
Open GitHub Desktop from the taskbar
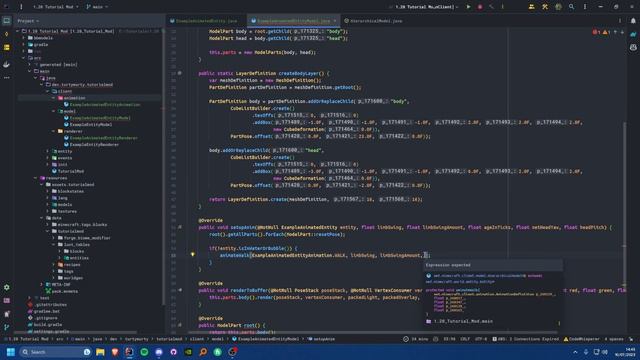coord(173,352)
